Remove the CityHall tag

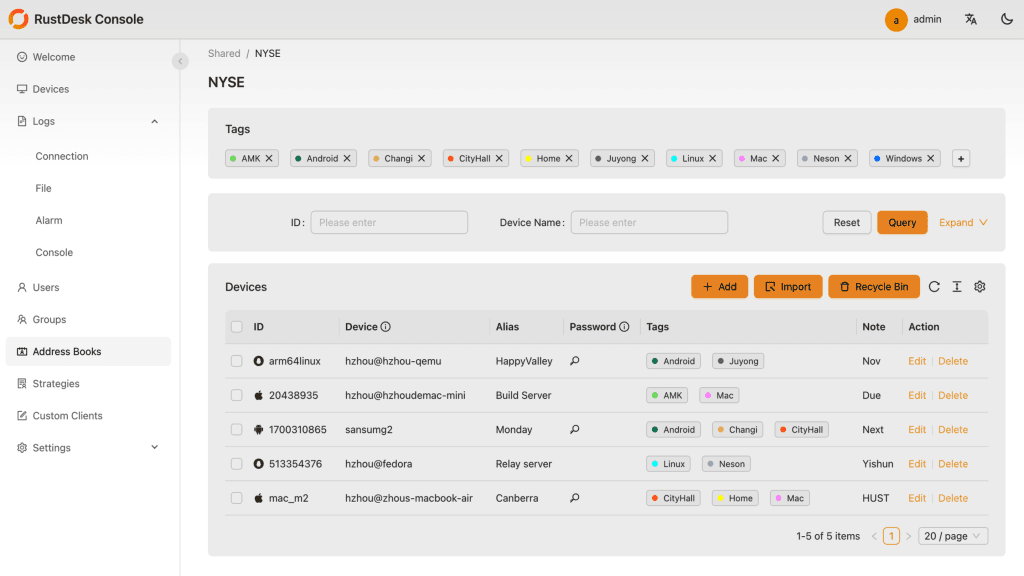(x=499, y=159)
